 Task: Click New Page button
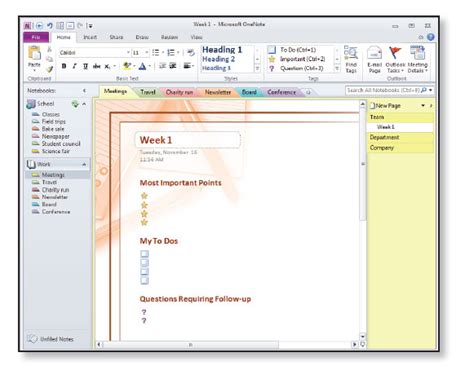pyautogui.click(x=385, y=106)
